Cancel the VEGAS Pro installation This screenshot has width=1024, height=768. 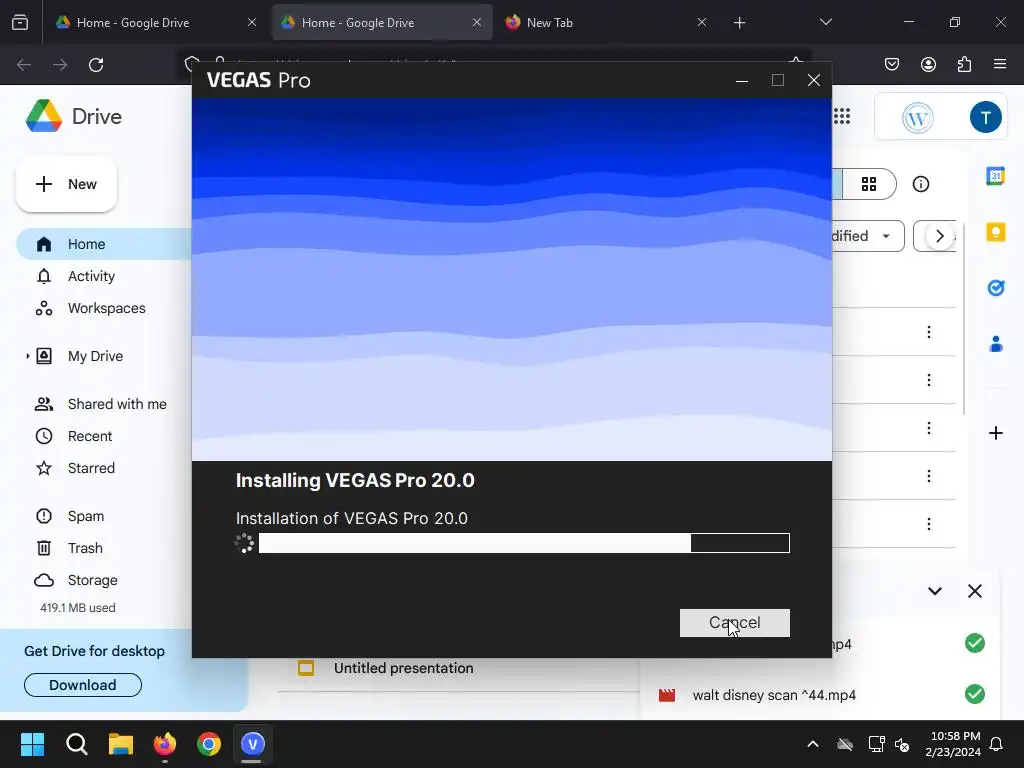click(x=734, y=622)
